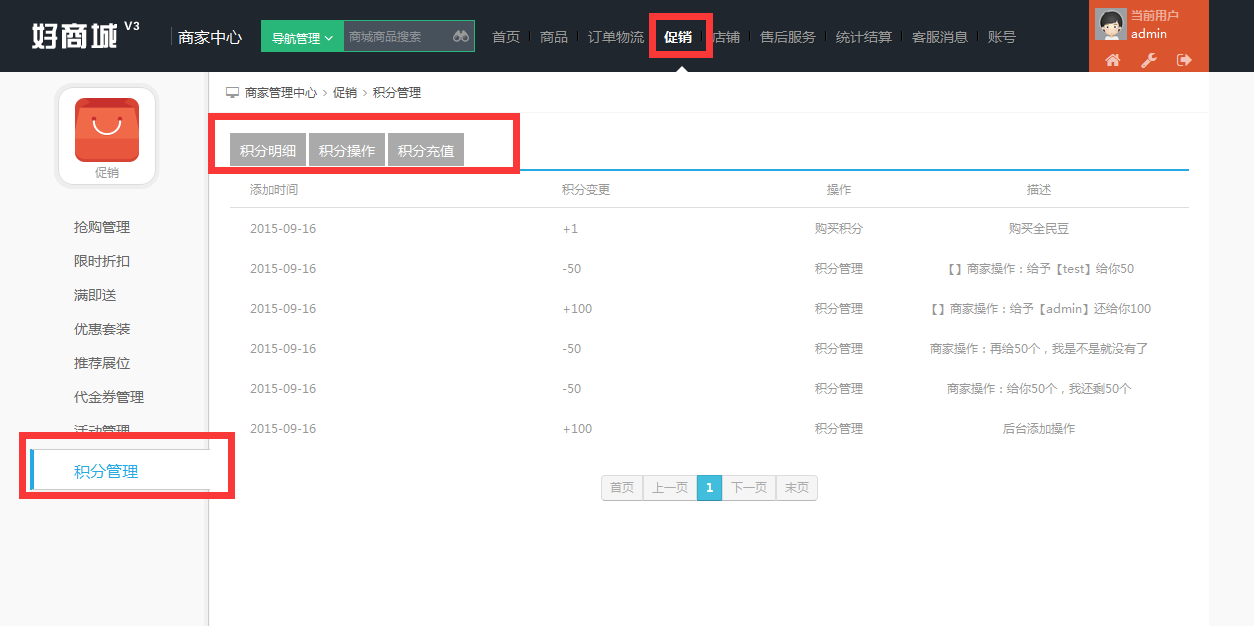Image resolution: width=1254 pixels, height=626 pixels.
Task: Select 代金券管理 in the sidebar
Action: point(109,397)
